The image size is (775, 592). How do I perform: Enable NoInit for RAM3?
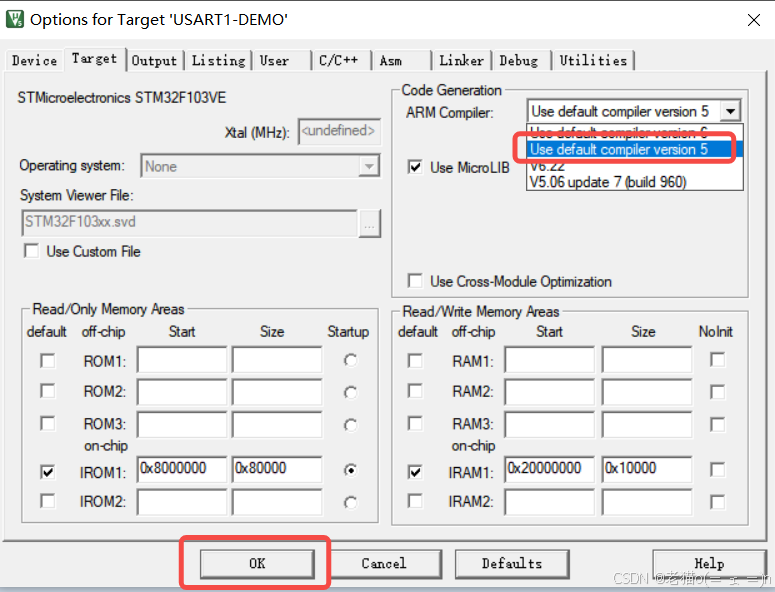pyautogui.click(x=718, y=424)
